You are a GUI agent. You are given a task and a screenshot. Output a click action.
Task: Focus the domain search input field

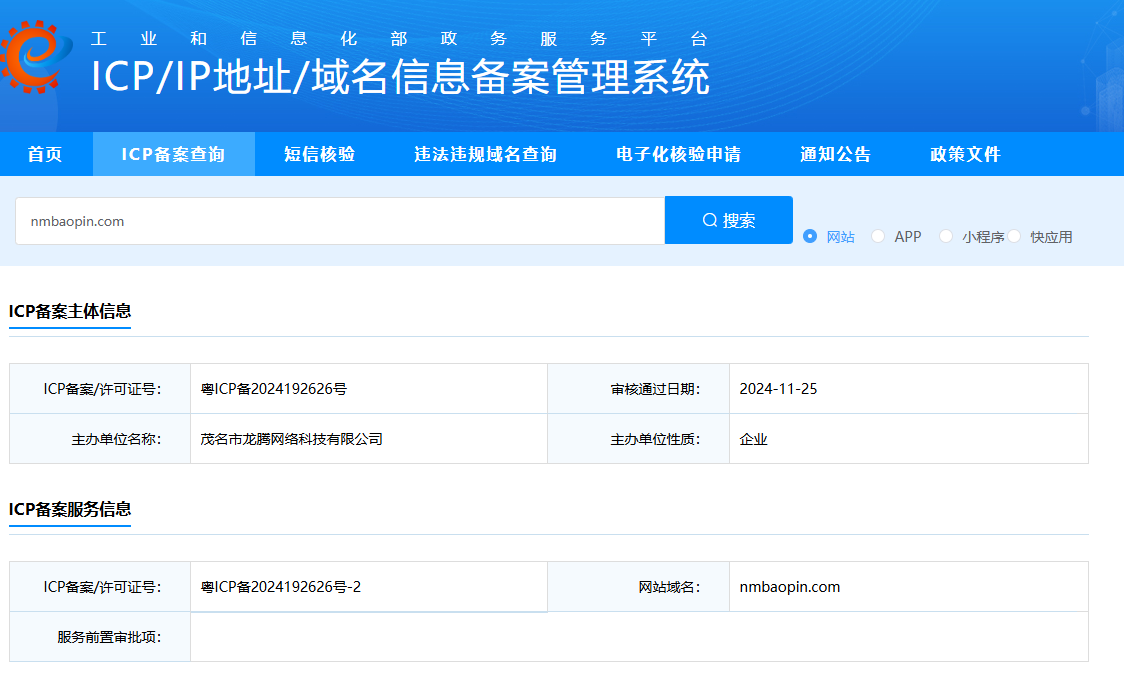[x=340, y=221]
